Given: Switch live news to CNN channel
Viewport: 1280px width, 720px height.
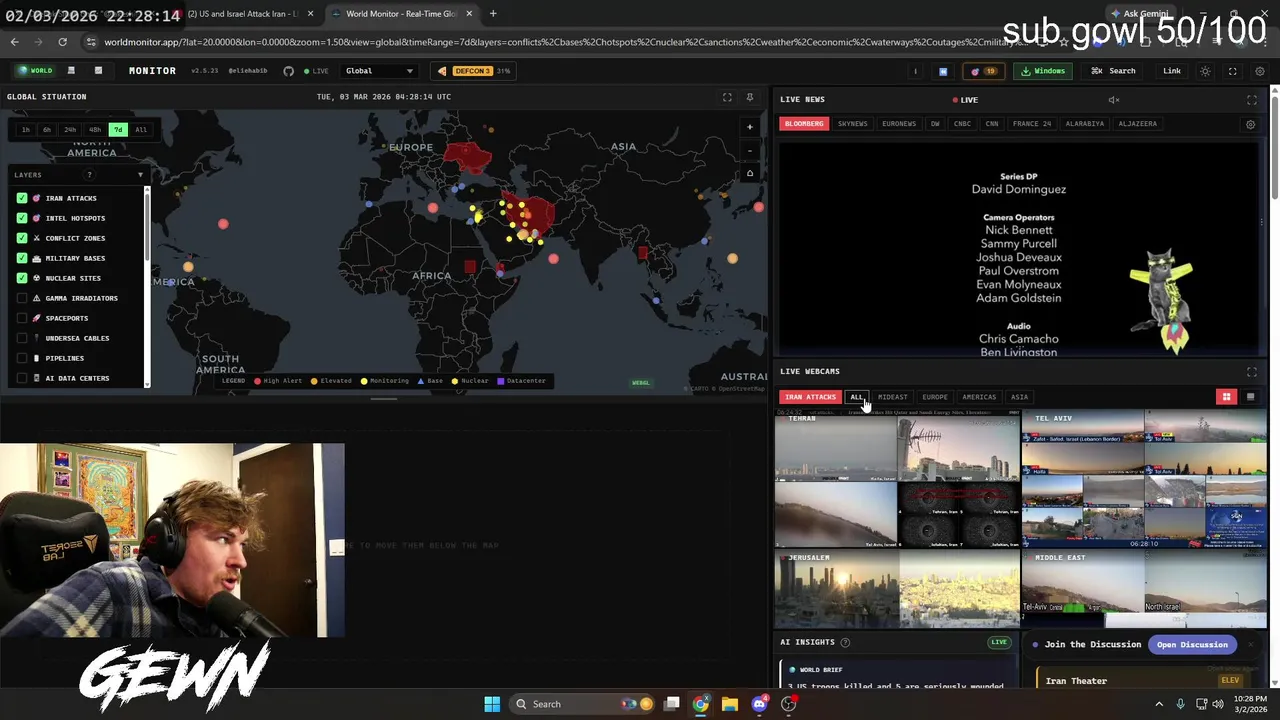Looking at the screenshot, I should pyautogui.click(x=992, y=124).
